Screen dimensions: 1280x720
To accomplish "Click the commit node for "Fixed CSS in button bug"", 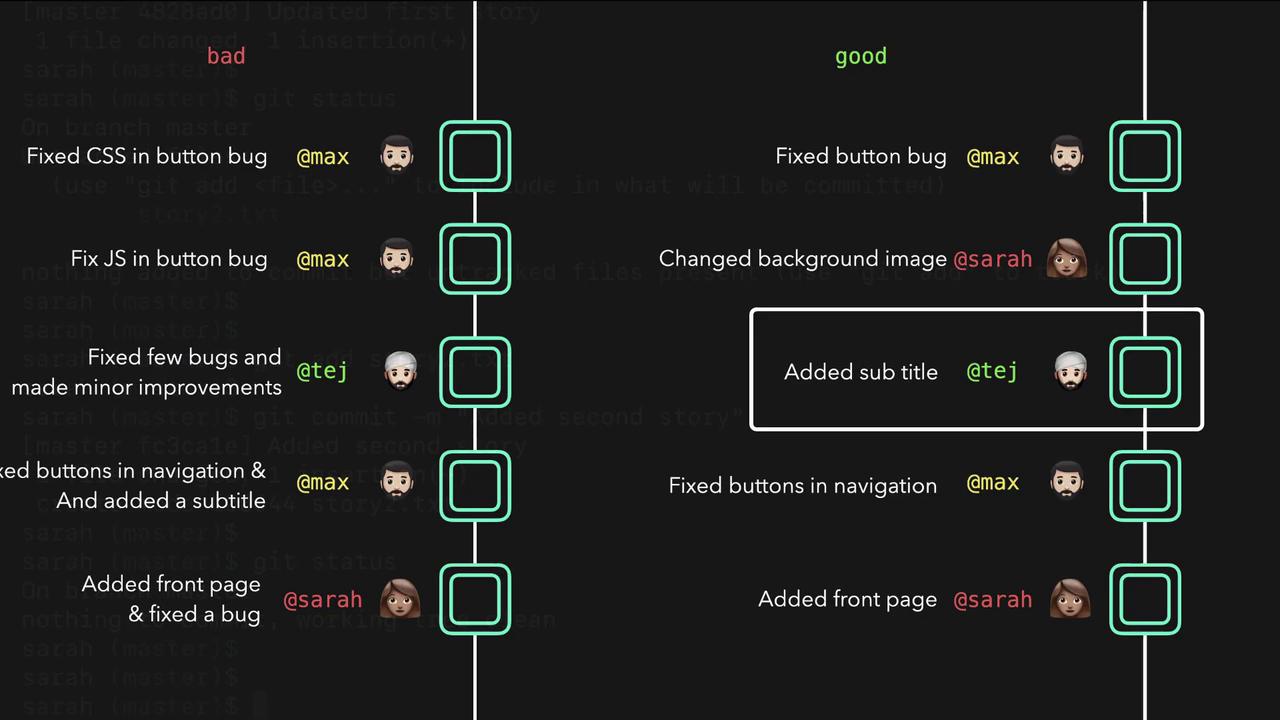I will pos(475,156).
